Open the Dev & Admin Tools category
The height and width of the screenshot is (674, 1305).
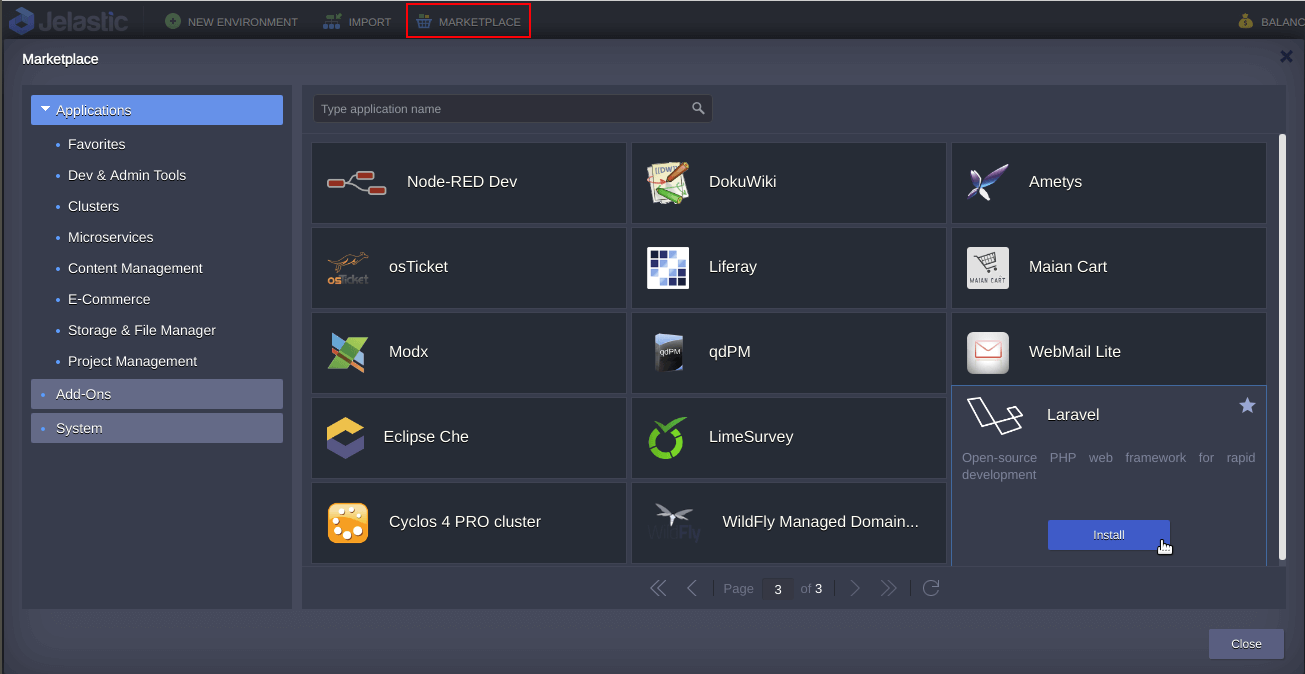click(x=127, y=175)
